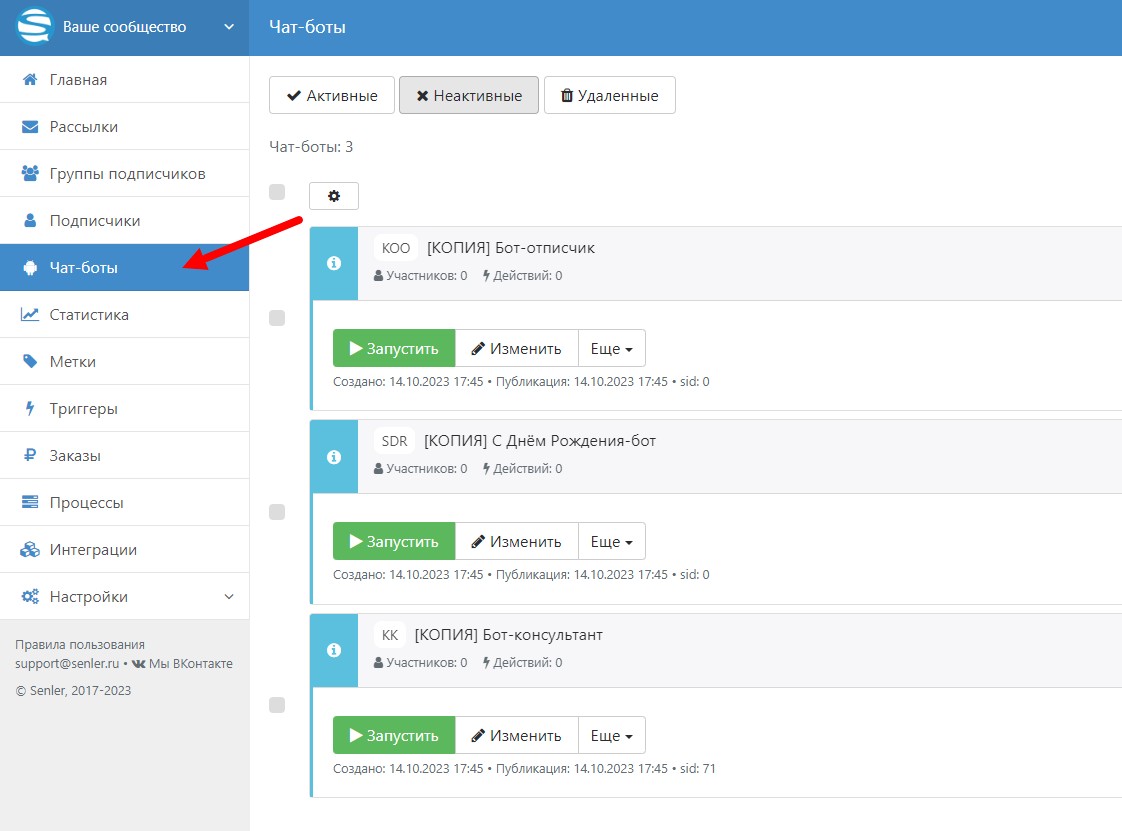Open Еще menu for Бот-отписчик
This screenshot has height=831, width=1122.
[611, 349]
